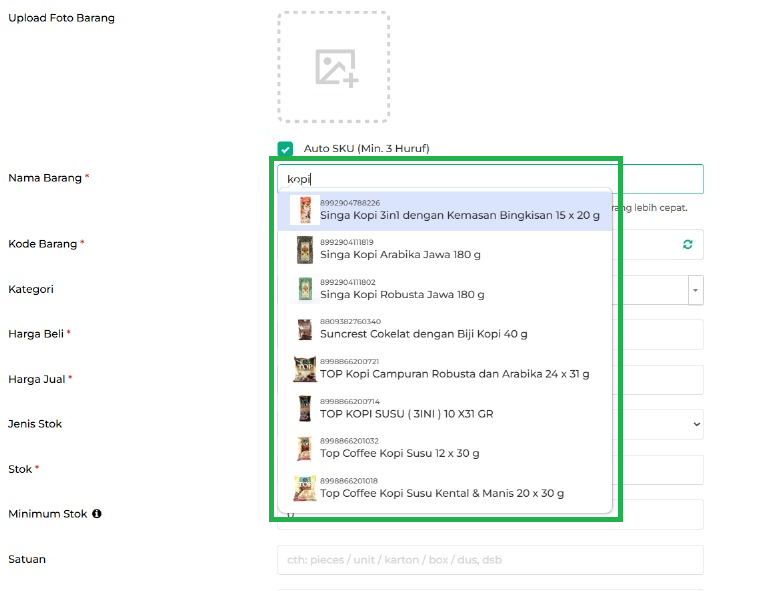This screenshot has height=591, width=770.
Task: Click Singa Kopi Robusta product thumbnail
Action: (x=305, y=289)
